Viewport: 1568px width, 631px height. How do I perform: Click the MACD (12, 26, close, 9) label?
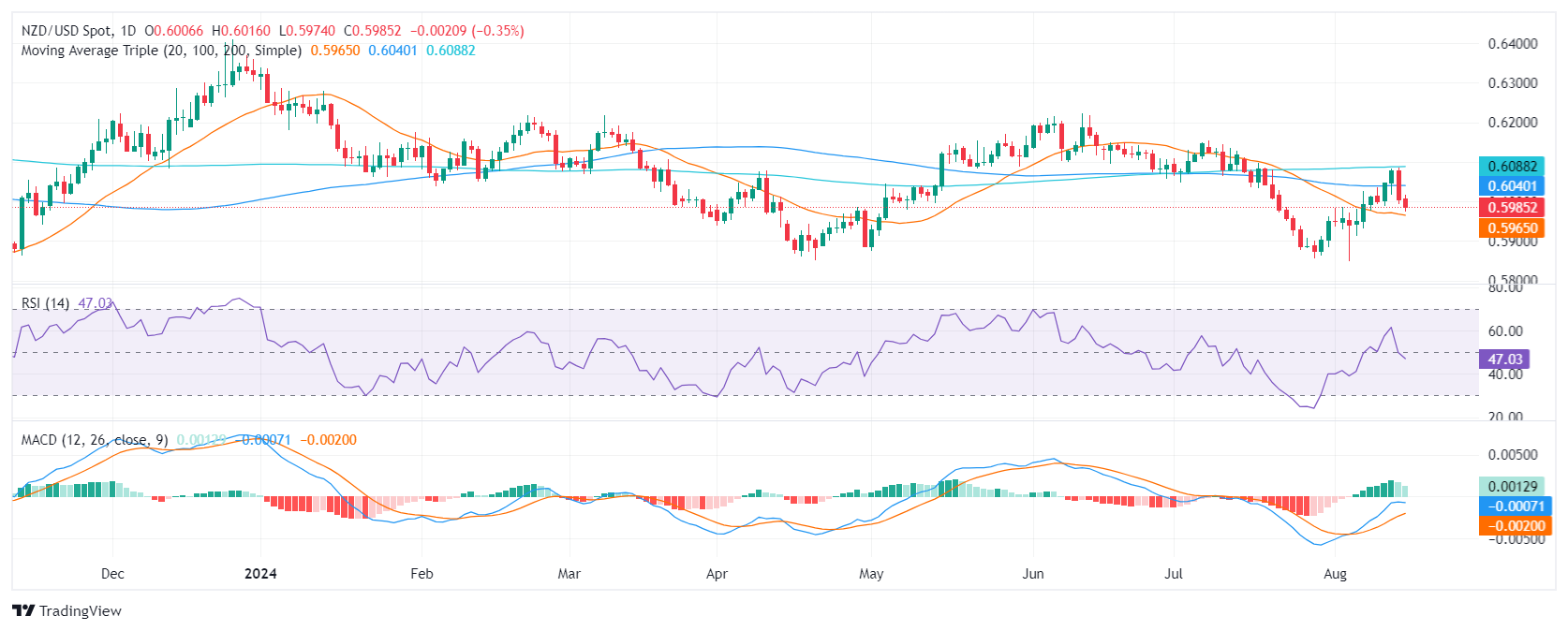tap(95, 440)
